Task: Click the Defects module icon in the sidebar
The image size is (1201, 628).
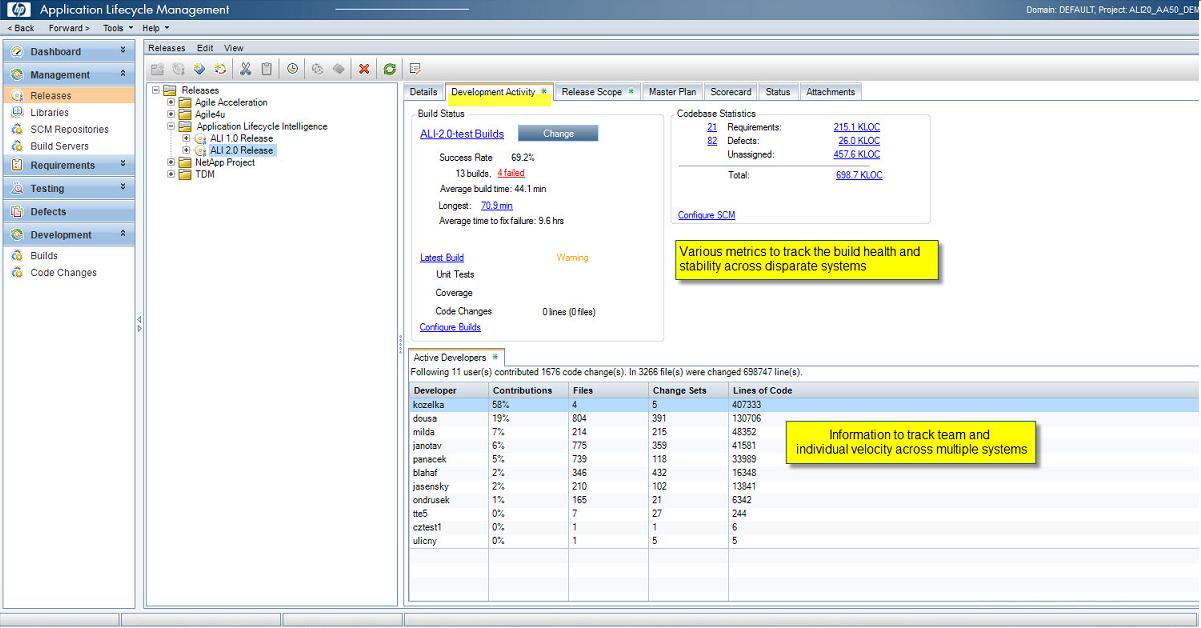Action: [x=17, y=212]
